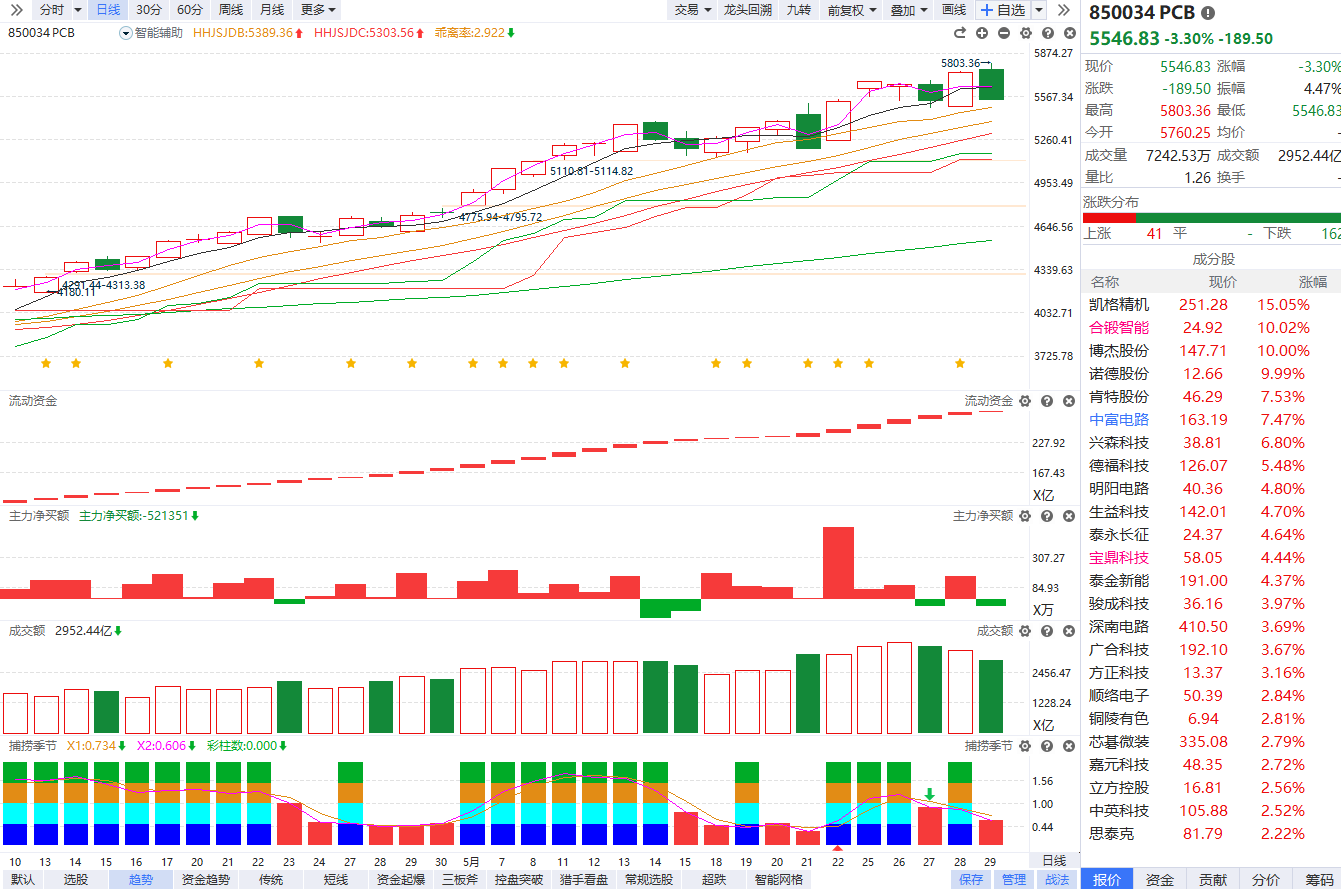Click info icon beside 850034 PCB title
This screenshot has height=889, width=1341.
pyautogui.click(x=1209, y=13)
